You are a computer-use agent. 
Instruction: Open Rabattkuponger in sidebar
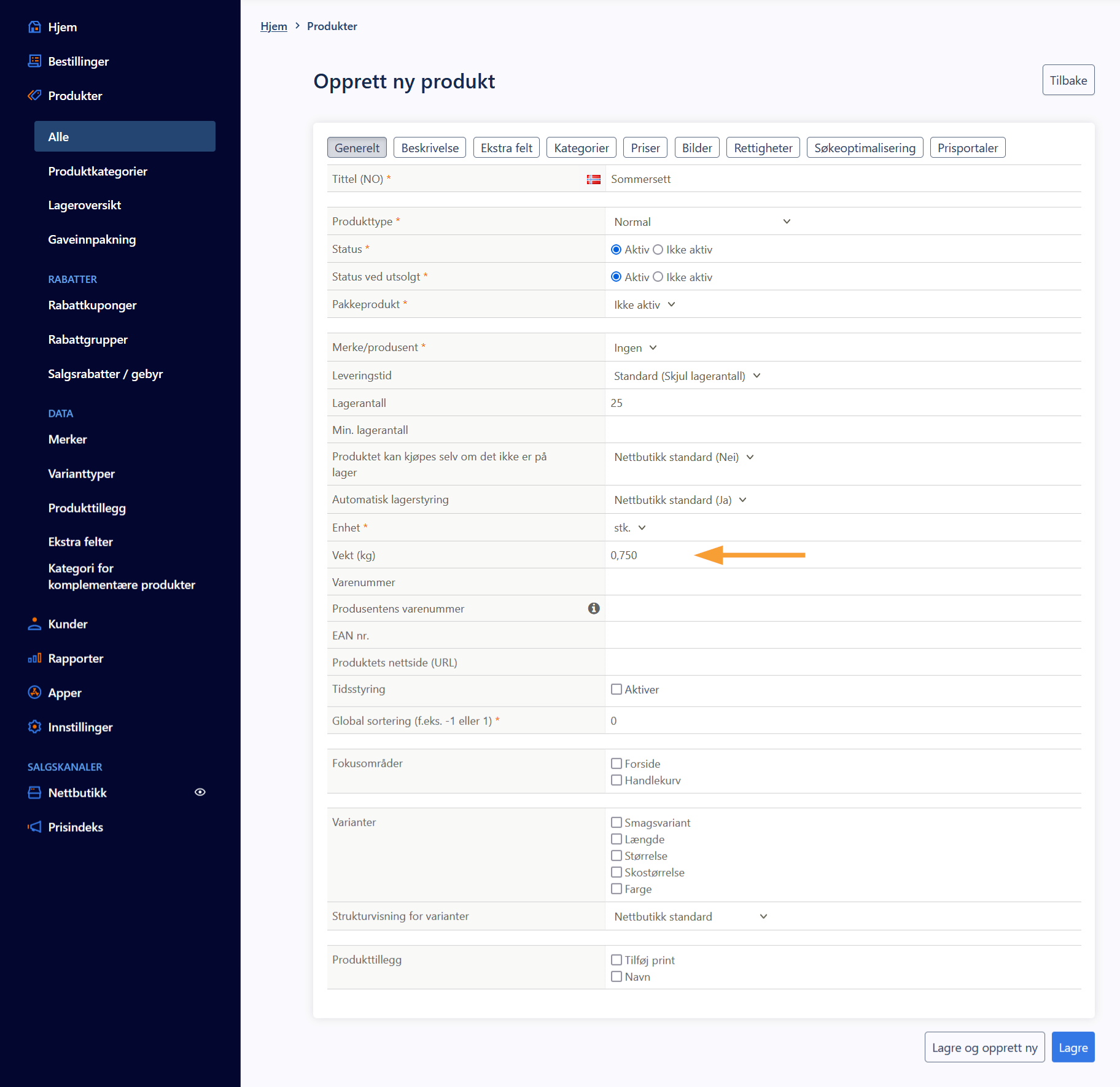pyautogui.click(x=92, y=305)
